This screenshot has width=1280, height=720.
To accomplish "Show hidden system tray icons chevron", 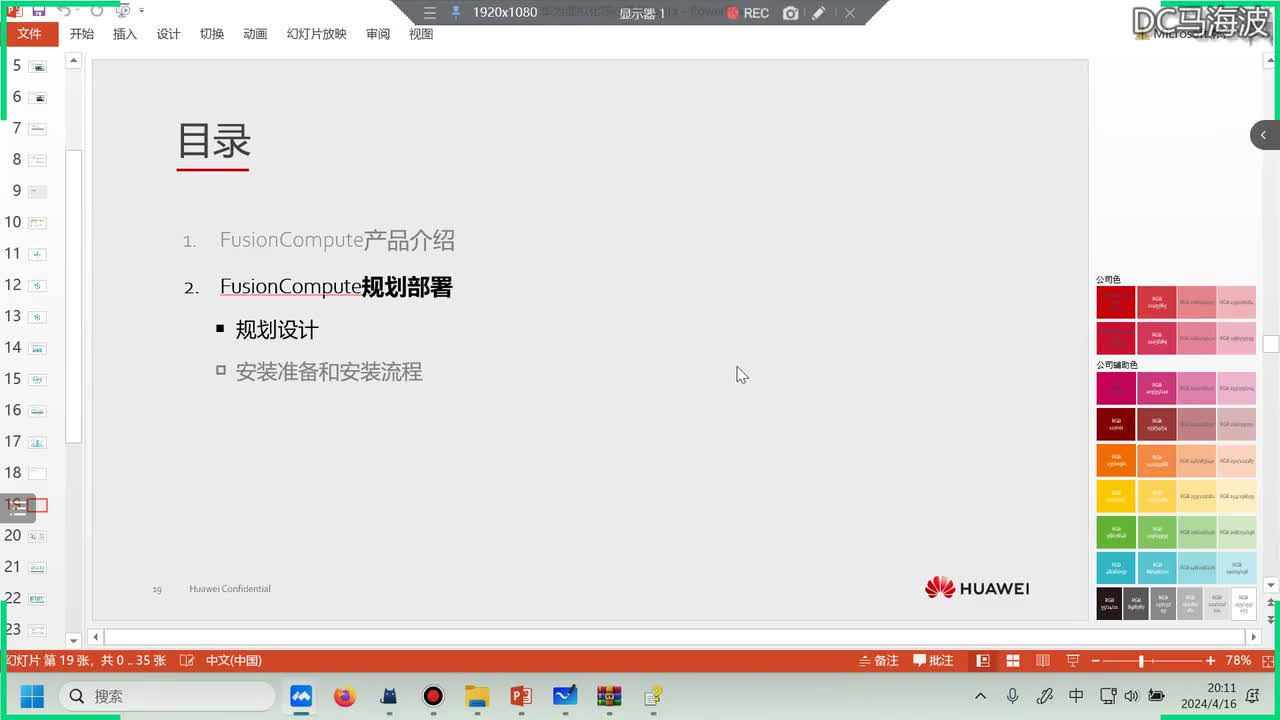I will pos(981,696).
